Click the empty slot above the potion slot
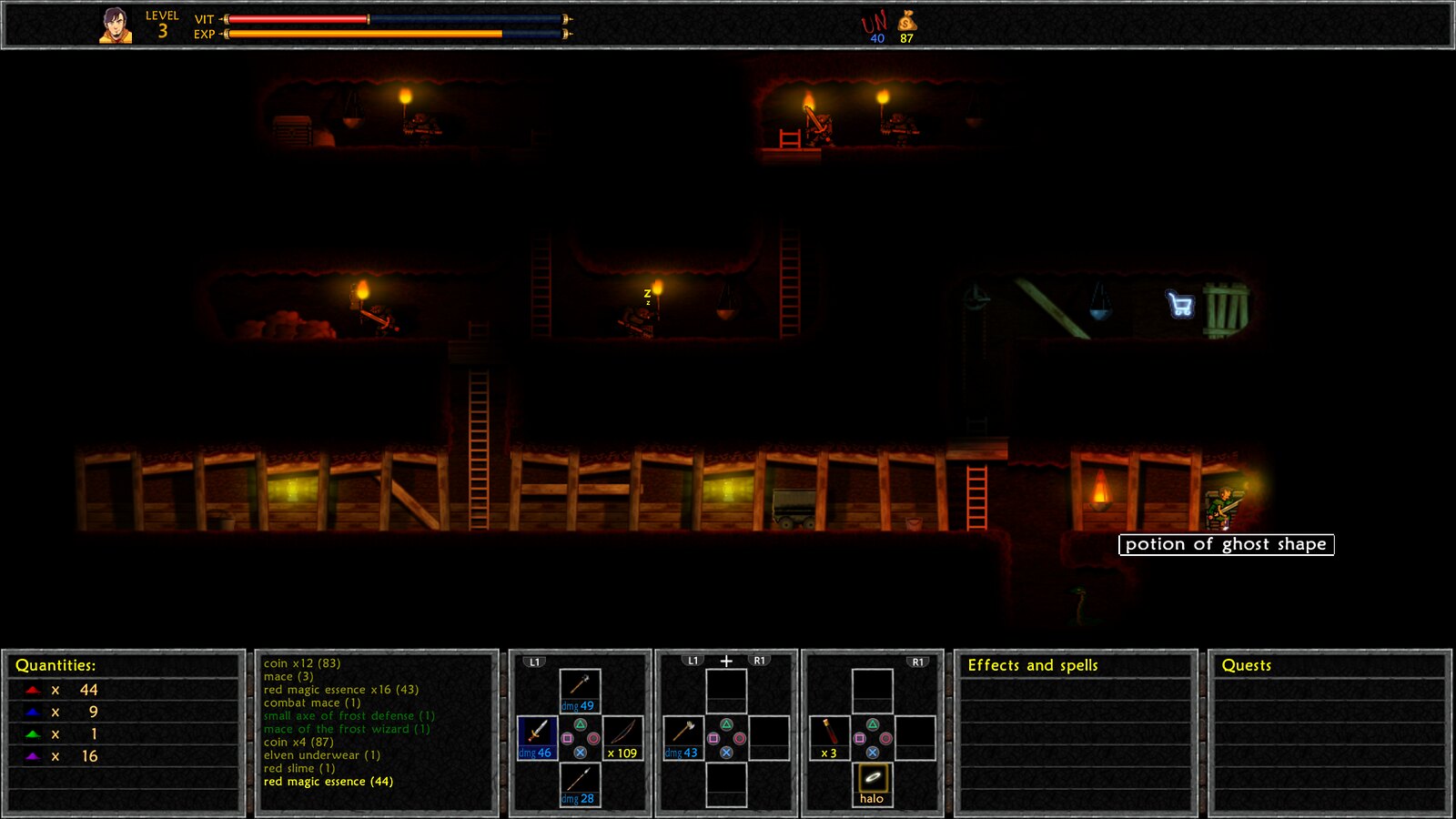1456x819 pixels. (x=872, y=691)
